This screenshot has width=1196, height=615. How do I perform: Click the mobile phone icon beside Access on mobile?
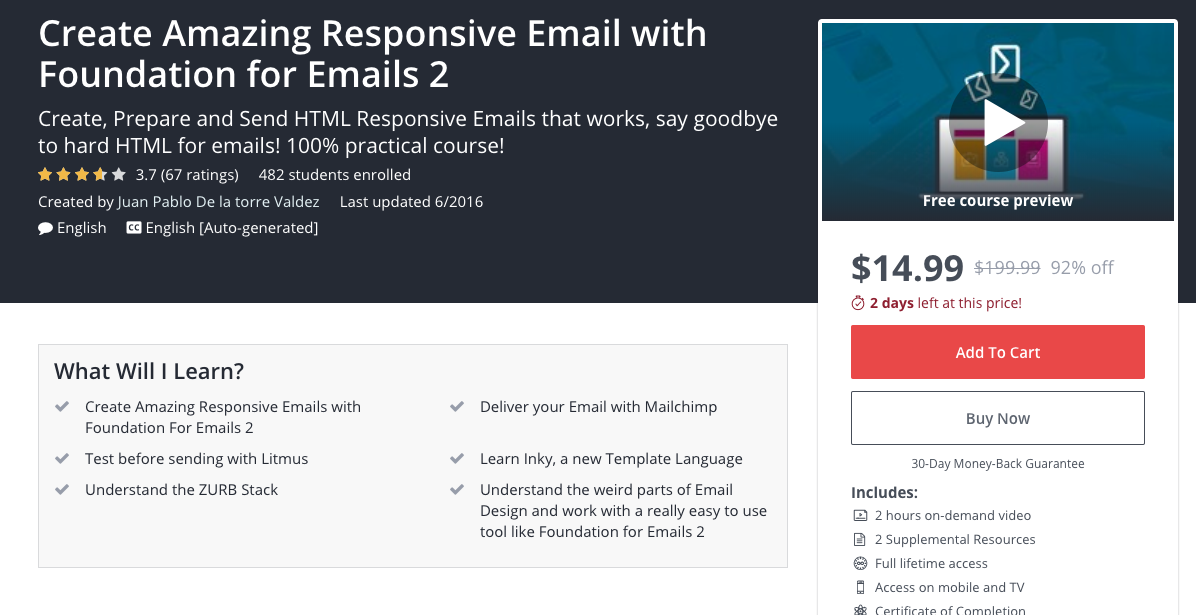[x=860, y=588]
